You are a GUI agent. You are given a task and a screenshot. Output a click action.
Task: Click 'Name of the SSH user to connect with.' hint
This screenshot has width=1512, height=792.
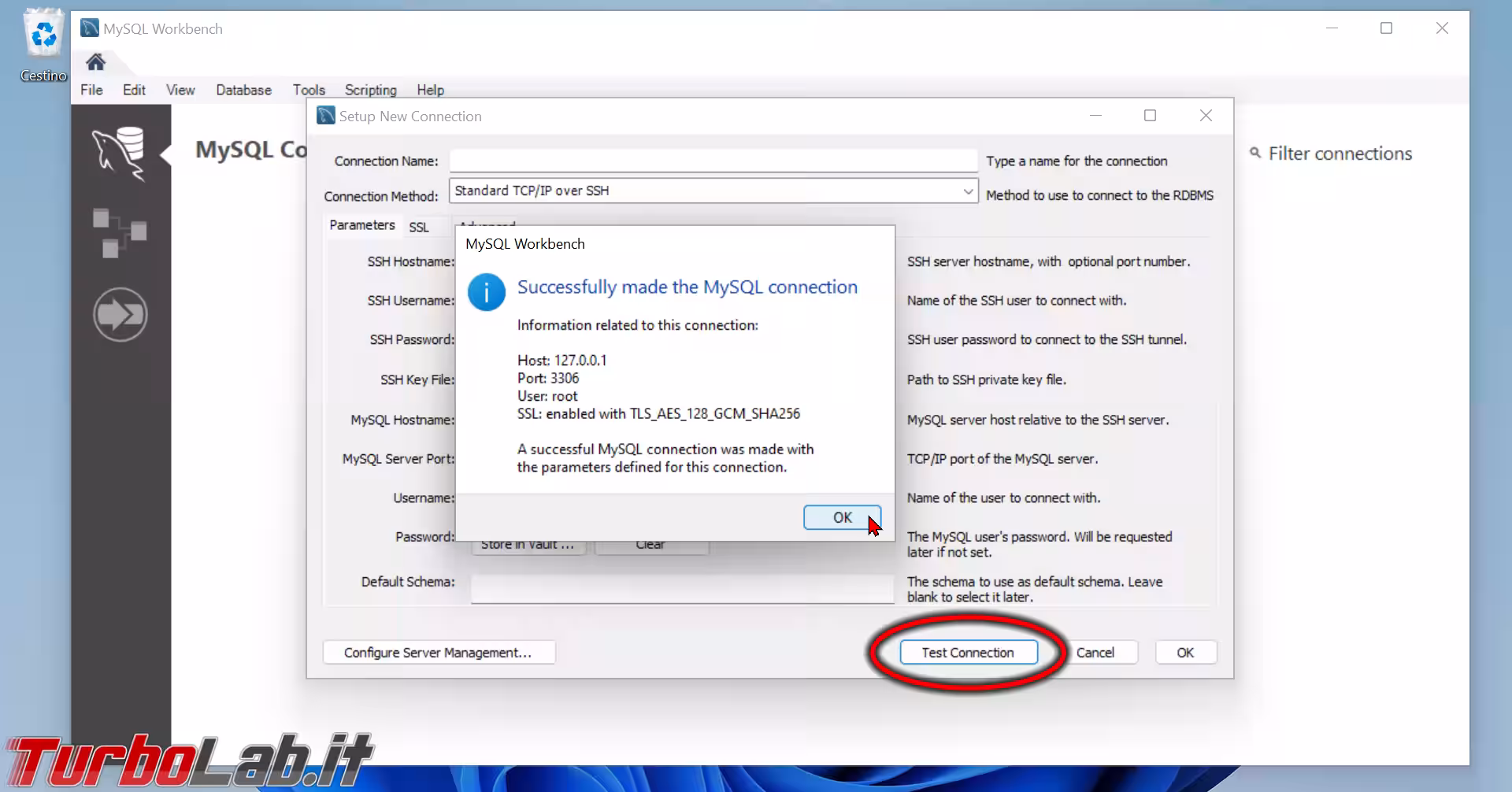click(x=1016, y=301)
